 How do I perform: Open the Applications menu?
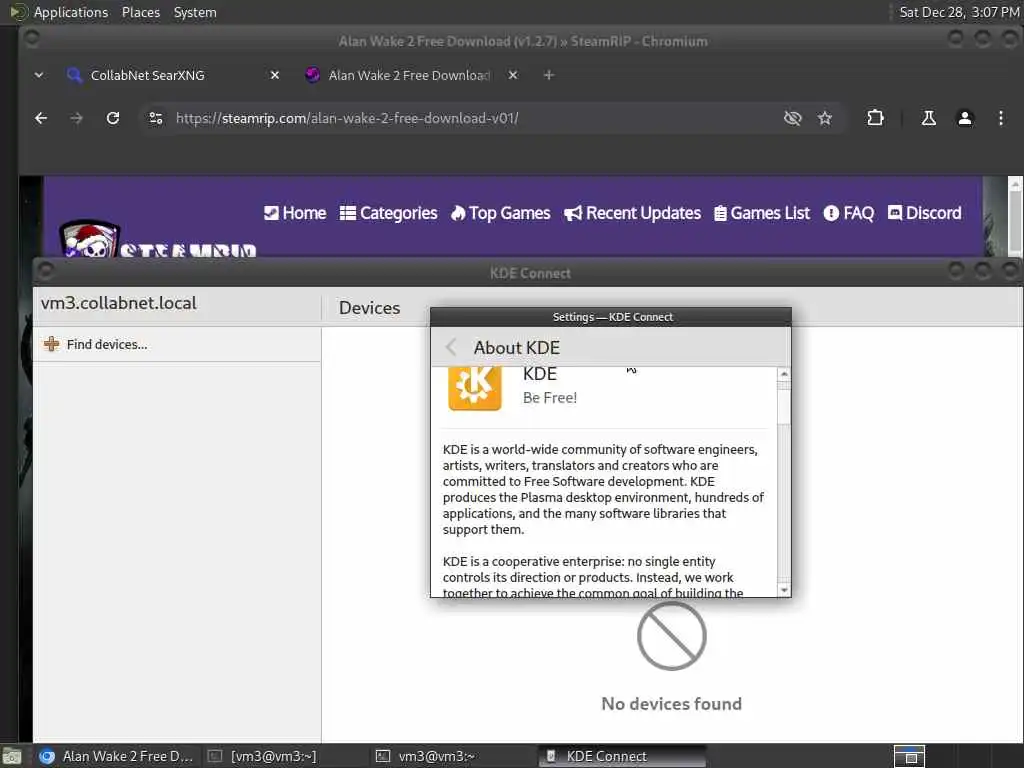coord(71,12)
